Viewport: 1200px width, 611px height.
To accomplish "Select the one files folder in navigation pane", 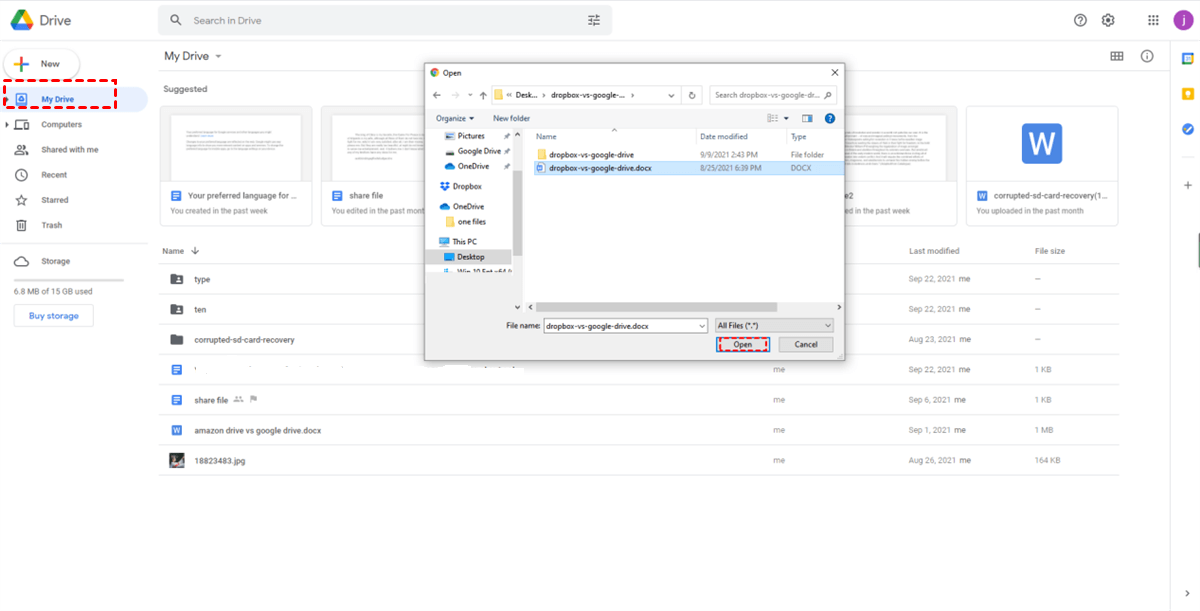I will click(x=465, y=222).
